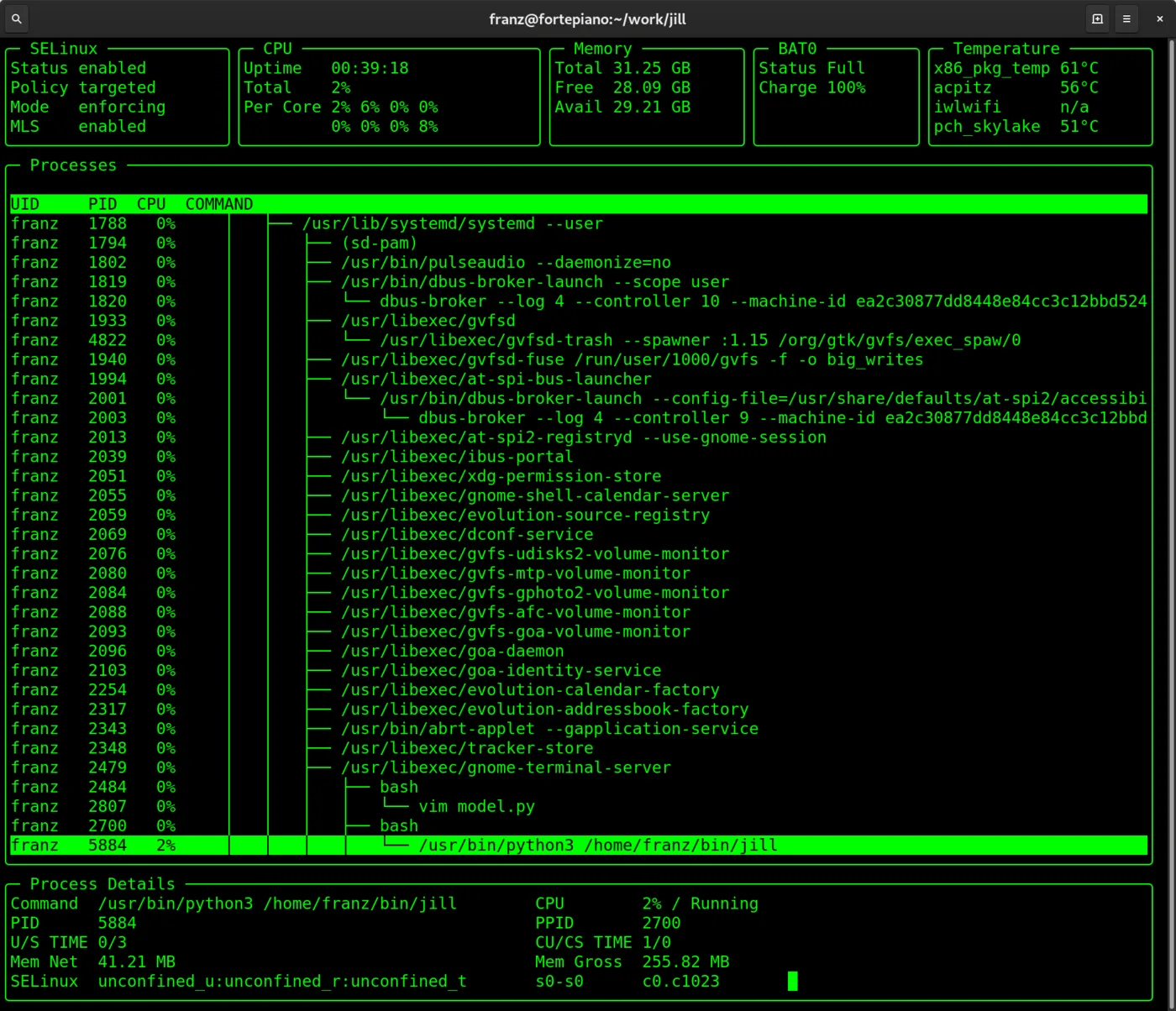This screenshot has width=1176, height=1011.
Task: Open a new terminal tab
Action: click(x=1097, y=18)
